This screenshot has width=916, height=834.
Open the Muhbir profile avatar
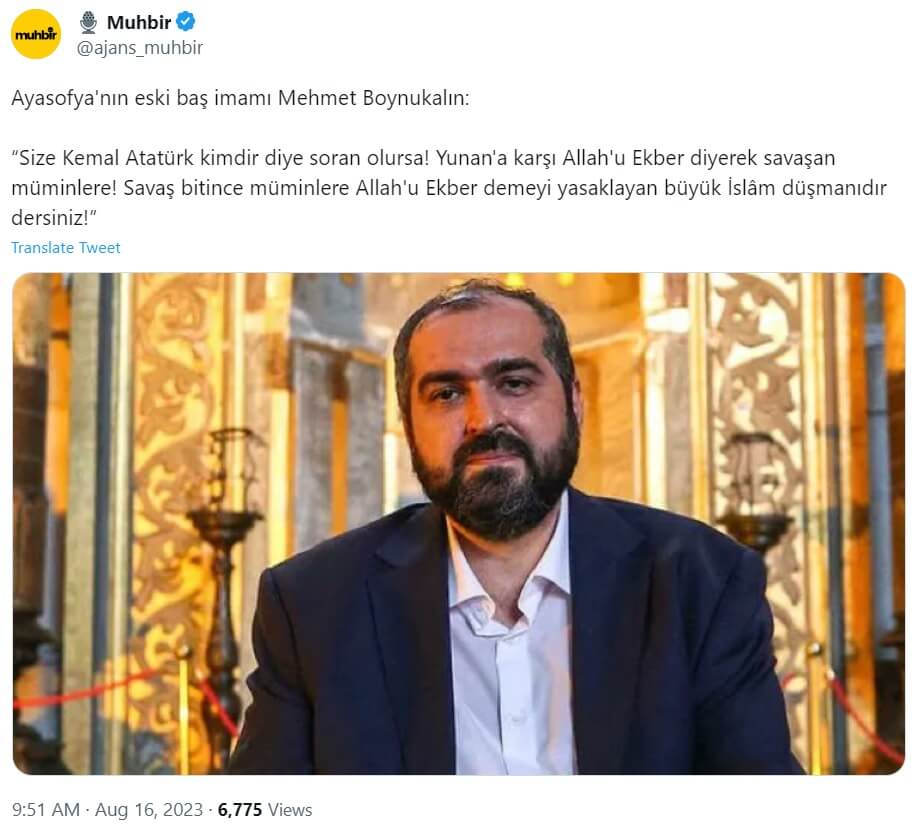pyautogui.click(x=36, y=34)
